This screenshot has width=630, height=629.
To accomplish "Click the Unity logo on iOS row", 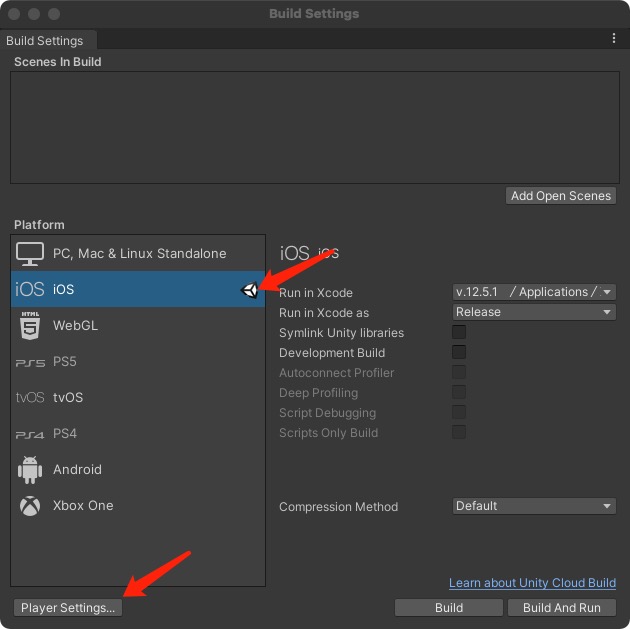I will 249,290.
